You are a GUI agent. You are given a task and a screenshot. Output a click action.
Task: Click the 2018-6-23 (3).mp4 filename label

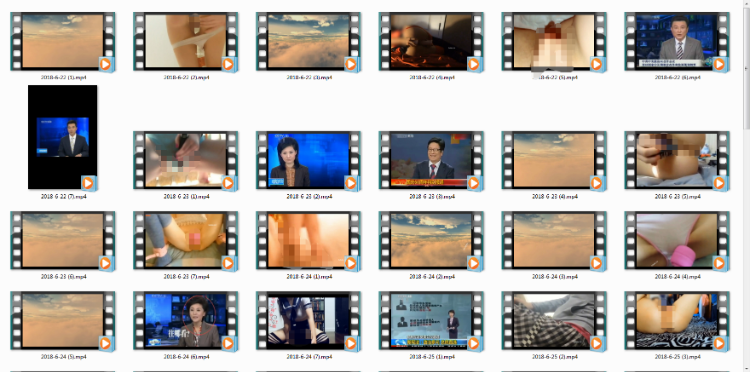pyautogui.click(x=431, y=197)
